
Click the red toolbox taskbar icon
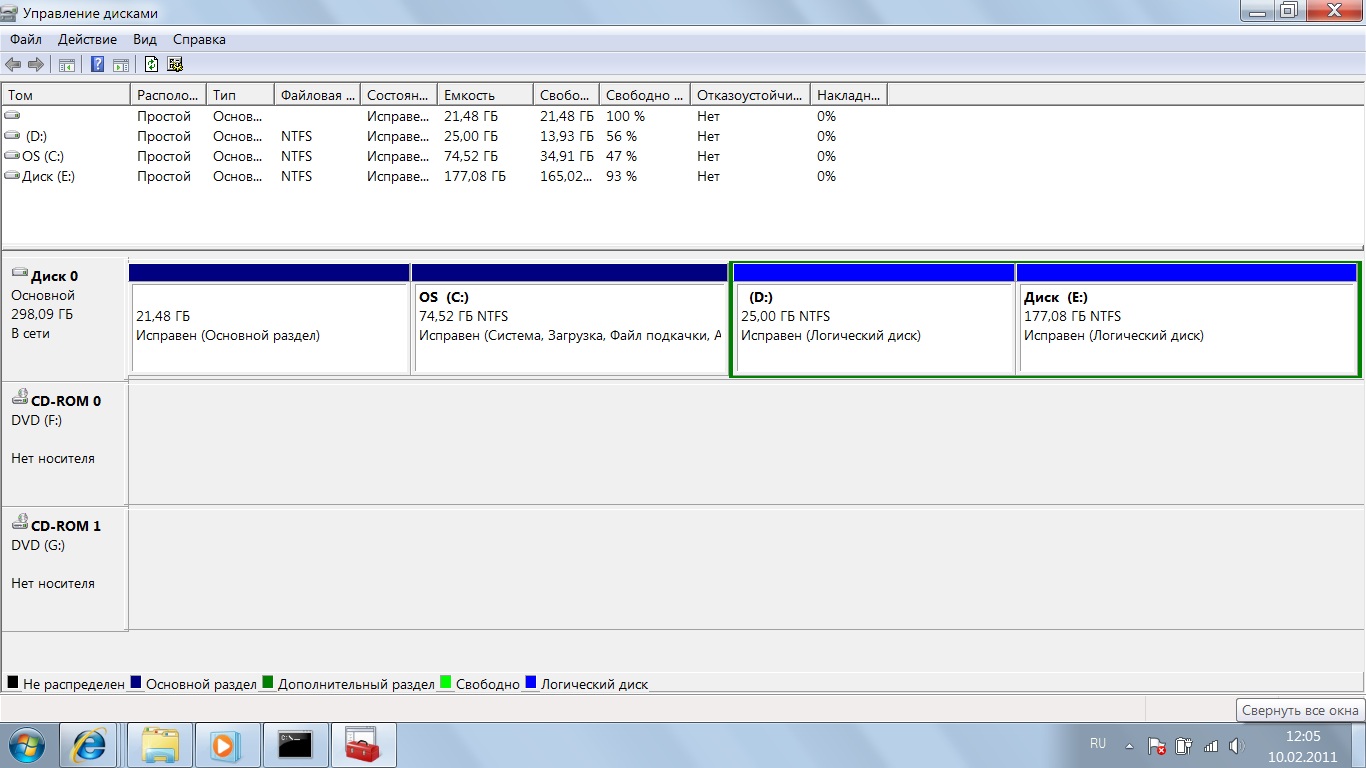pos(363,745)
